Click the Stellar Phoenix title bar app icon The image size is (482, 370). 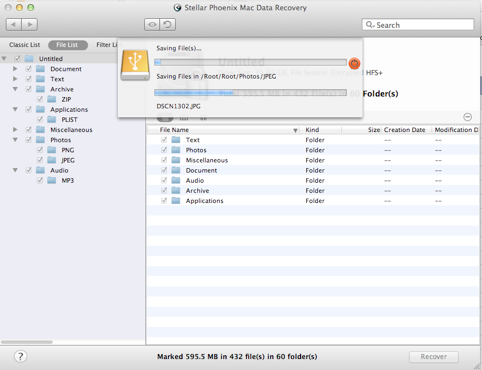pyautogui.click(x=178, y=8)
